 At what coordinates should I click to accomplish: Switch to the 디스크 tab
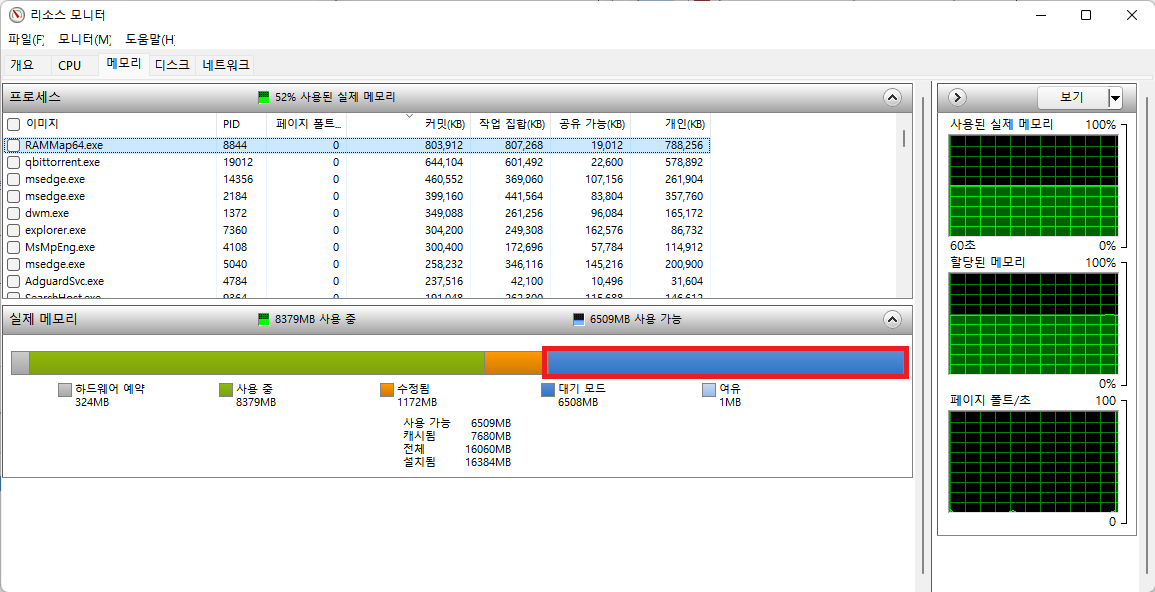[172, 65]
